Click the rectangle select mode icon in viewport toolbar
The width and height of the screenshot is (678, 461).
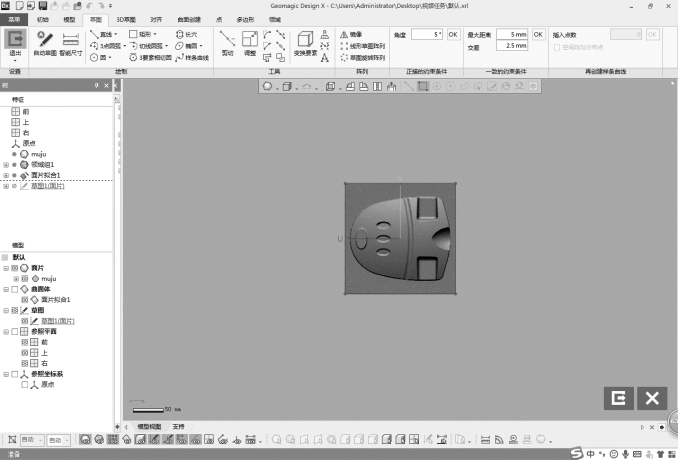423,86
